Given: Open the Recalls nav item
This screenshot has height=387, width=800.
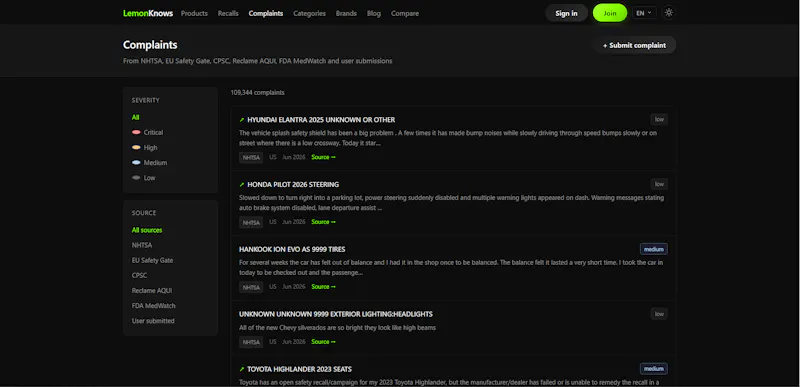Looking at the screenshot, I should point(228,13).
